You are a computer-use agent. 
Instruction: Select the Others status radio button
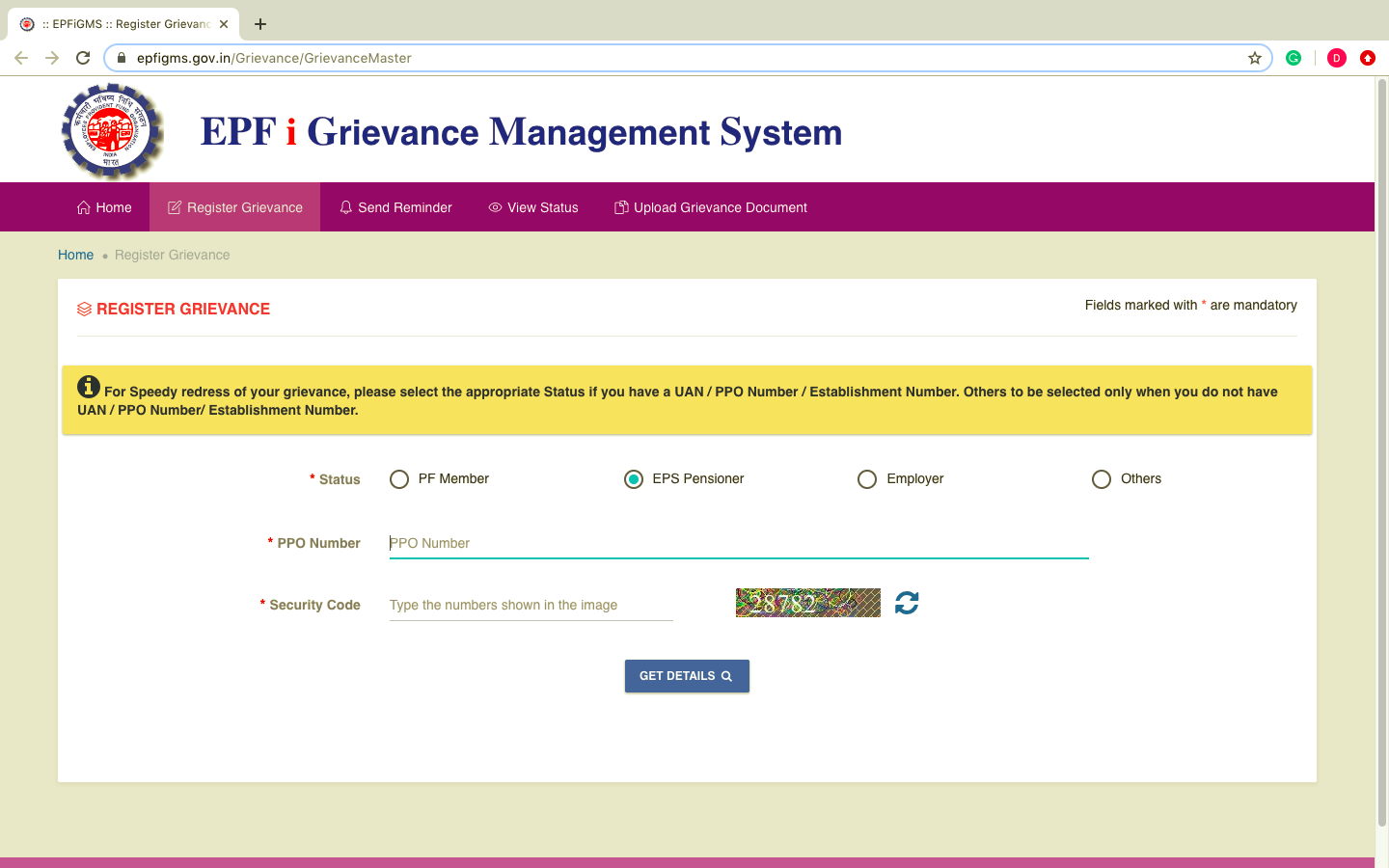pos(1102,479)
